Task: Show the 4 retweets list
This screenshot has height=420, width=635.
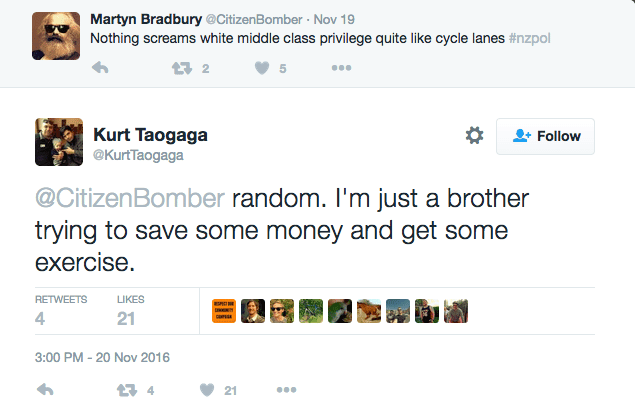Action: (61, 311)
